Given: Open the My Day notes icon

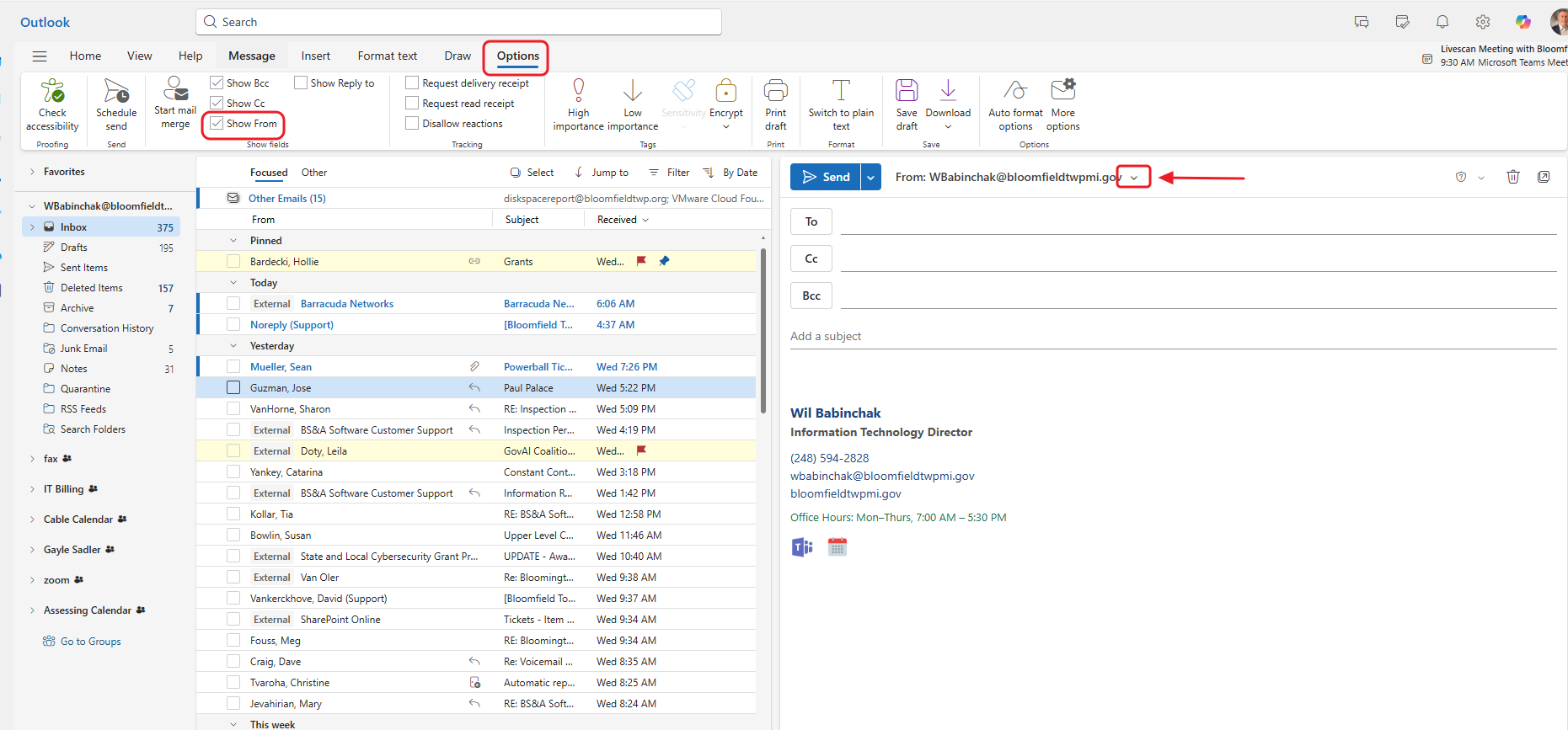Looking at the screenshot, I should tap(1402, 22).
